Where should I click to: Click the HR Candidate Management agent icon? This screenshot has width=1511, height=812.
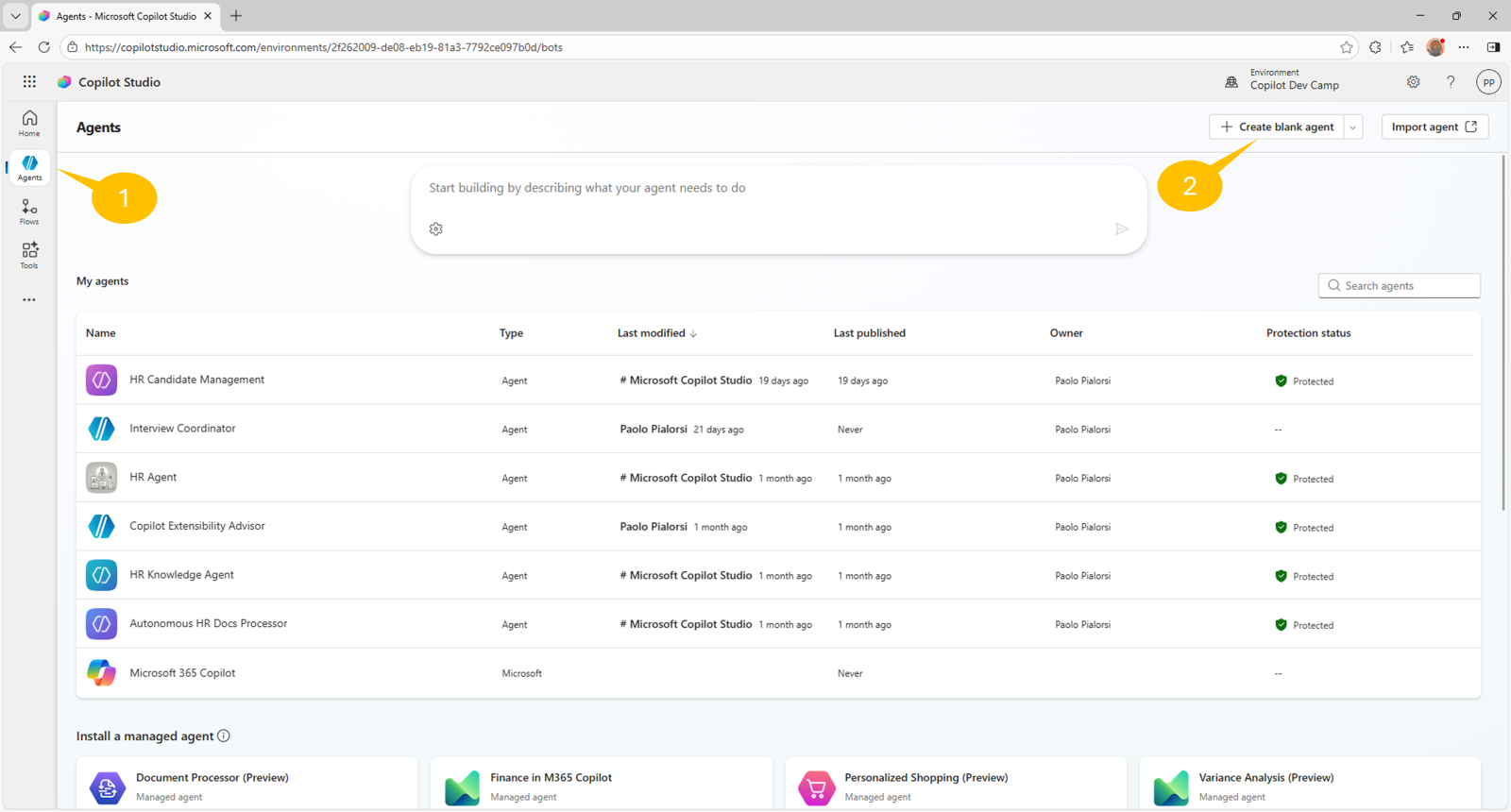pyautogui.click(x=101, y=380)
